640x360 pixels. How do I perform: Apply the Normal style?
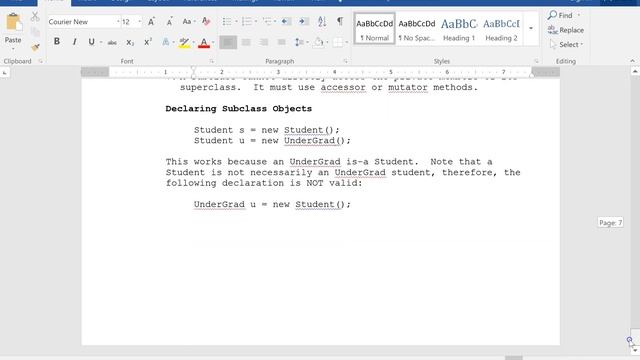(x=374, y=29)
